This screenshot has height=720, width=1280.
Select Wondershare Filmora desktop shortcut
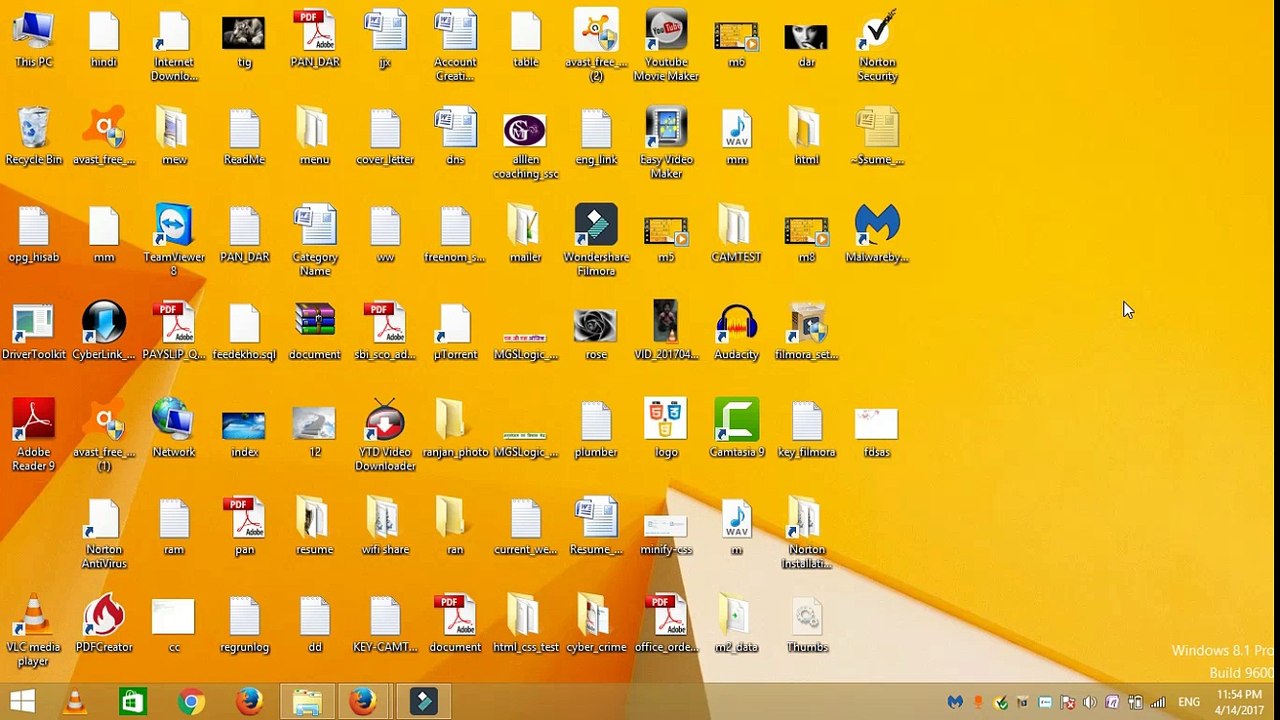[x=596, y=240]
